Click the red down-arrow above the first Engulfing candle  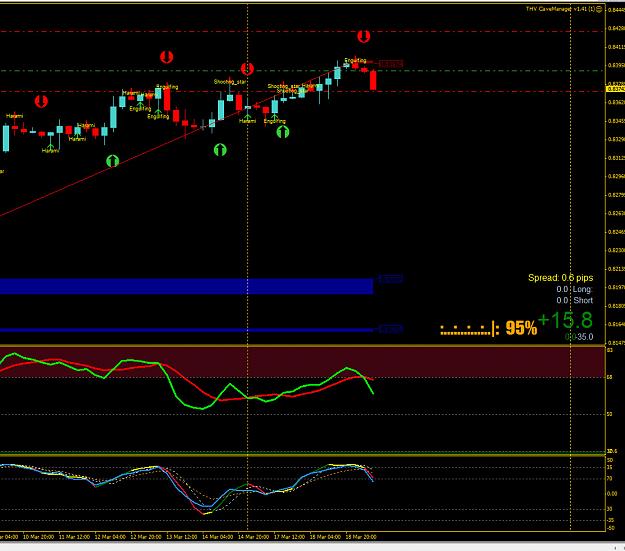pyautogui.click(x=167, y=57)
